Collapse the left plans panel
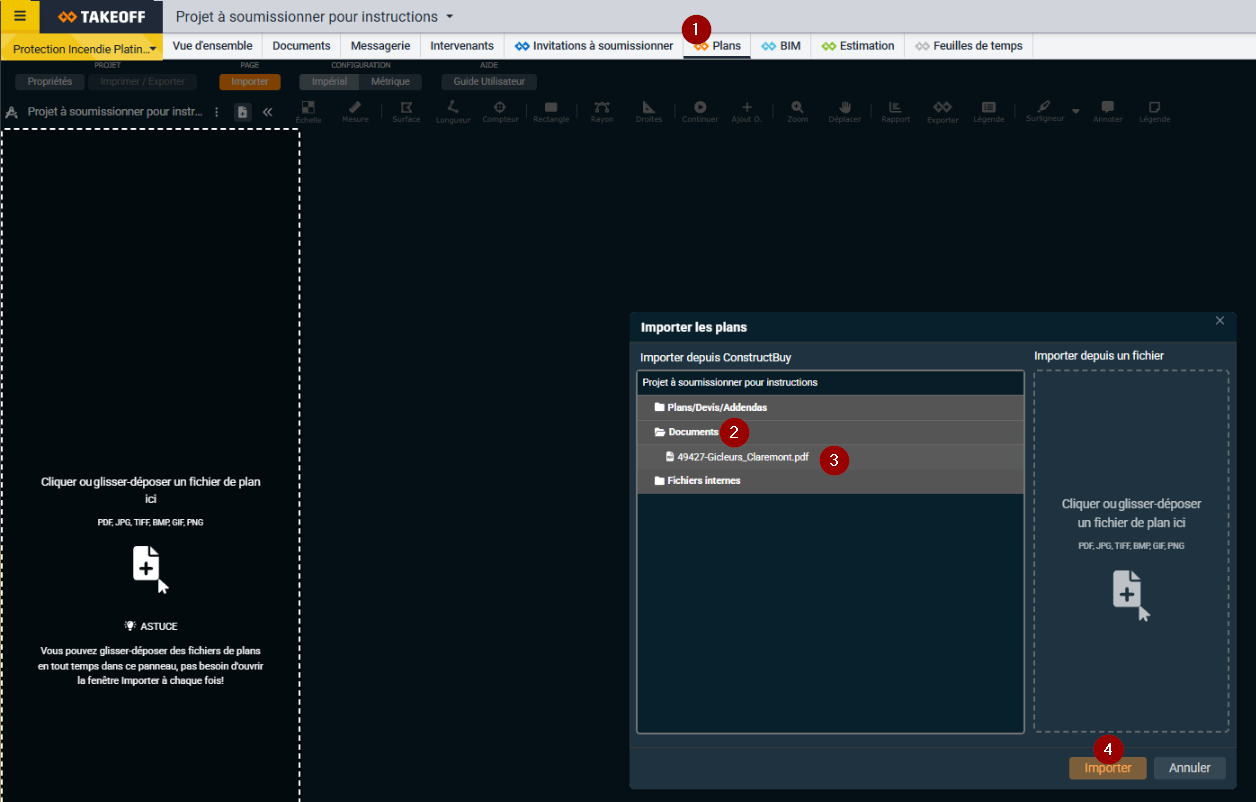The image size is (1256, 802). 268,112
